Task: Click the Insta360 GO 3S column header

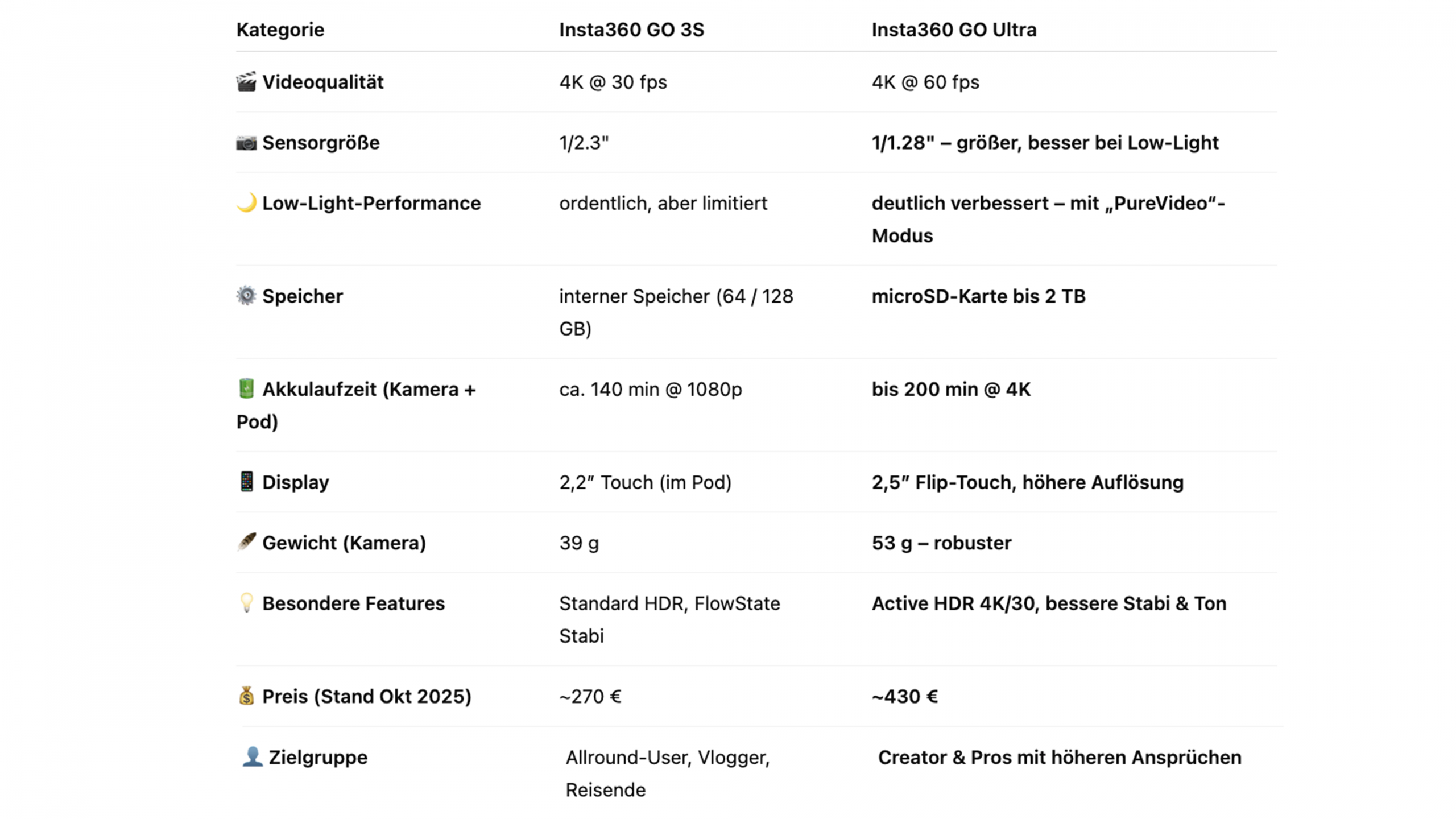Action: tap(631, 30)
